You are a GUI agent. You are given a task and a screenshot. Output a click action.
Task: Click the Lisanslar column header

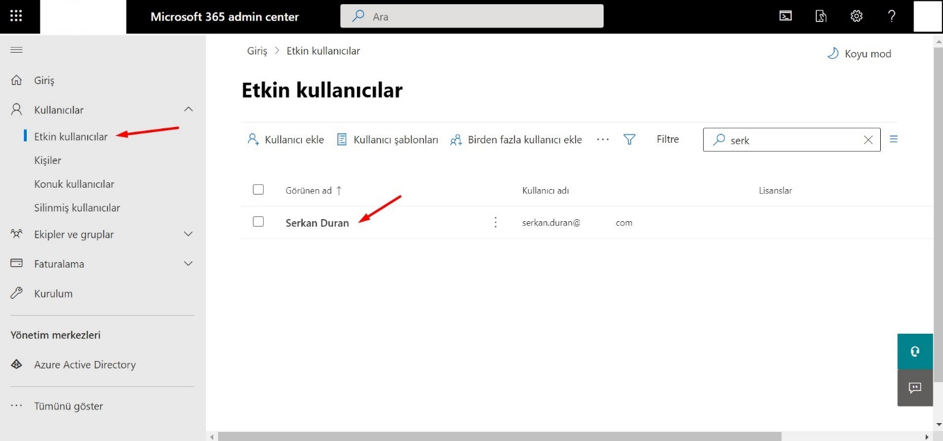tap(775, 191)
